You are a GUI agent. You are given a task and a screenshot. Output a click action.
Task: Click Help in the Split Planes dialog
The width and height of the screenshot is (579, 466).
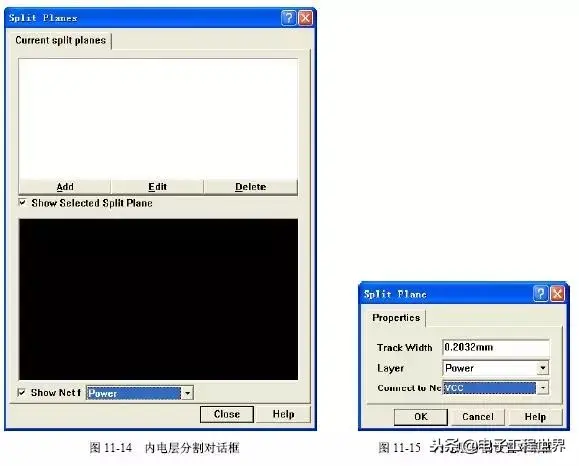[283, 414]
